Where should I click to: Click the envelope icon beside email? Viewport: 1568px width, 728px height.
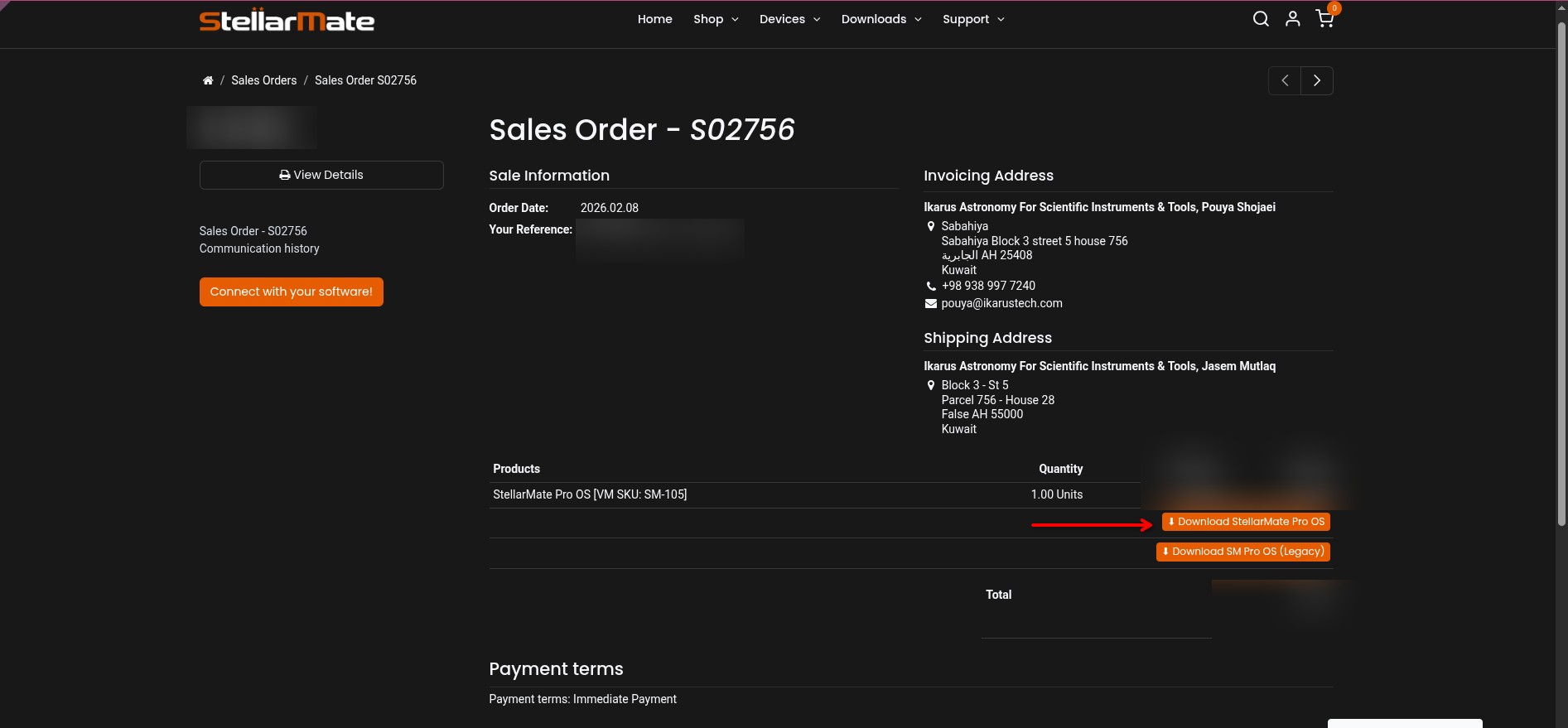[931, 303]
